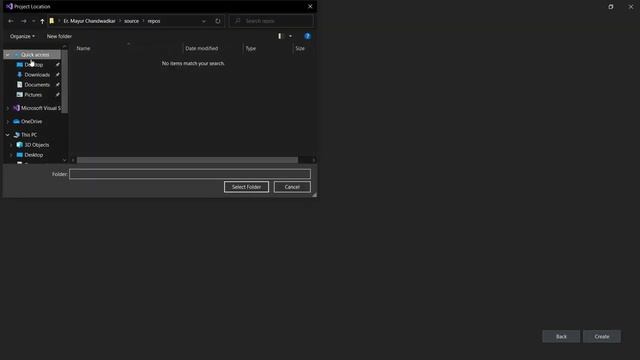Select 'source' breadcrumb segment
Screen dimensions: 640x360
pyautogui.click(x=131, y=21)
